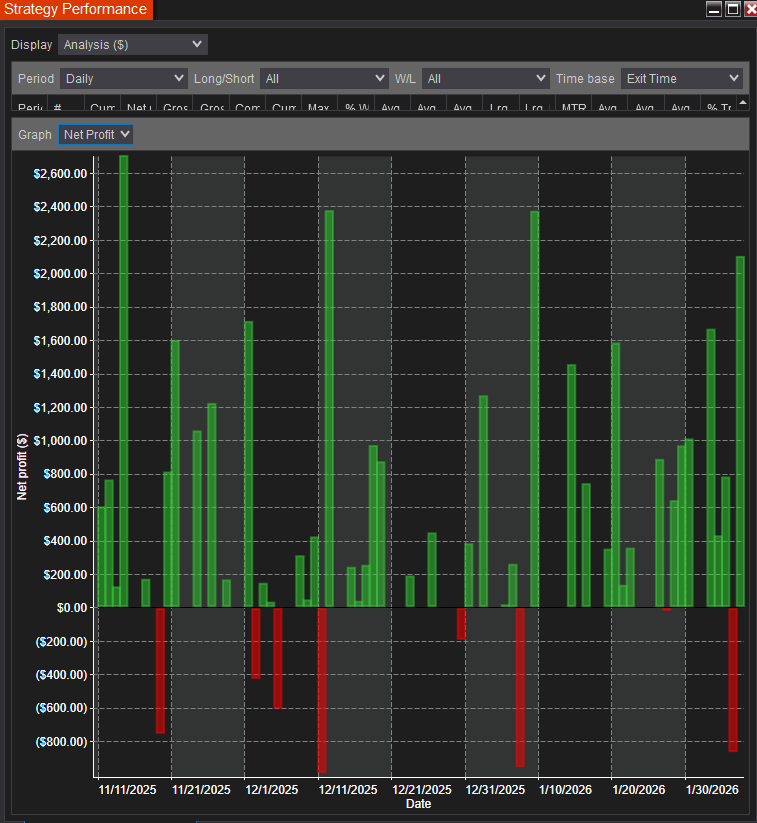Open the Long/Short filter dropdown

[x=324, y=78]
